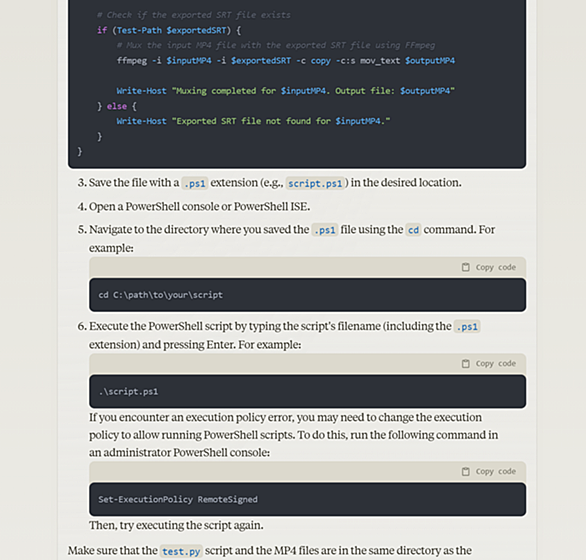This screenshot has width=586, height=560.
Task: Click the '.\script.ps1' code line
Action: pyautogui.click(x=128, y=392)
